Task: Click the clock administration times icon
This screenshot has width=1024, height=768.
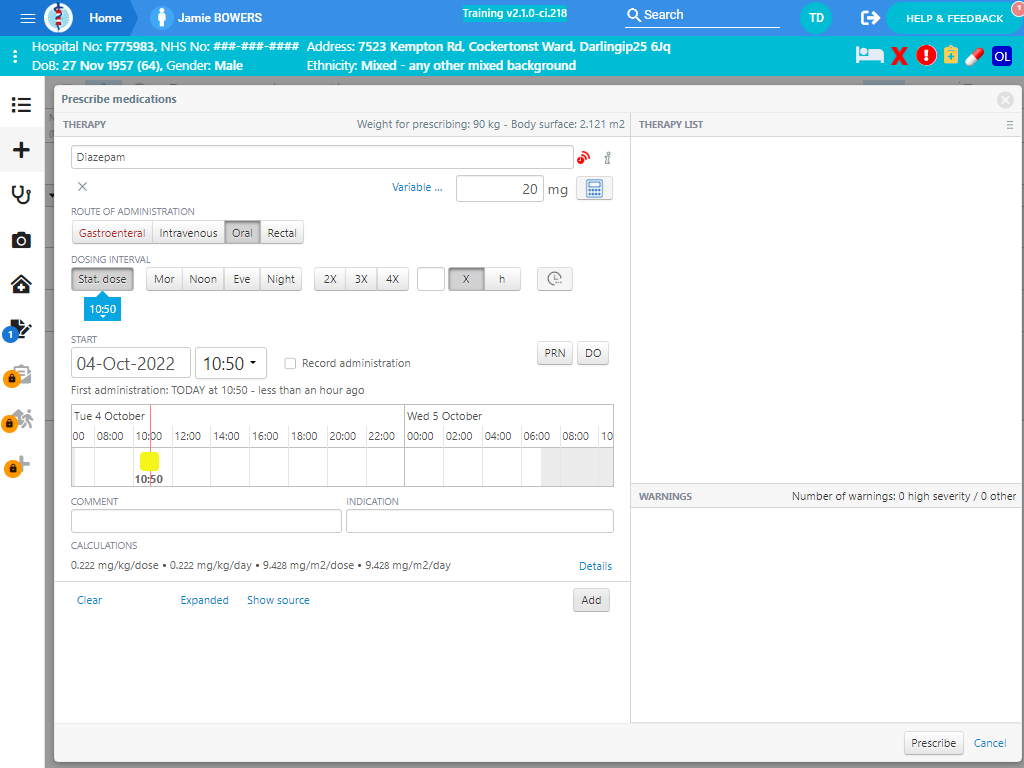Action: (x=554, y=279)
